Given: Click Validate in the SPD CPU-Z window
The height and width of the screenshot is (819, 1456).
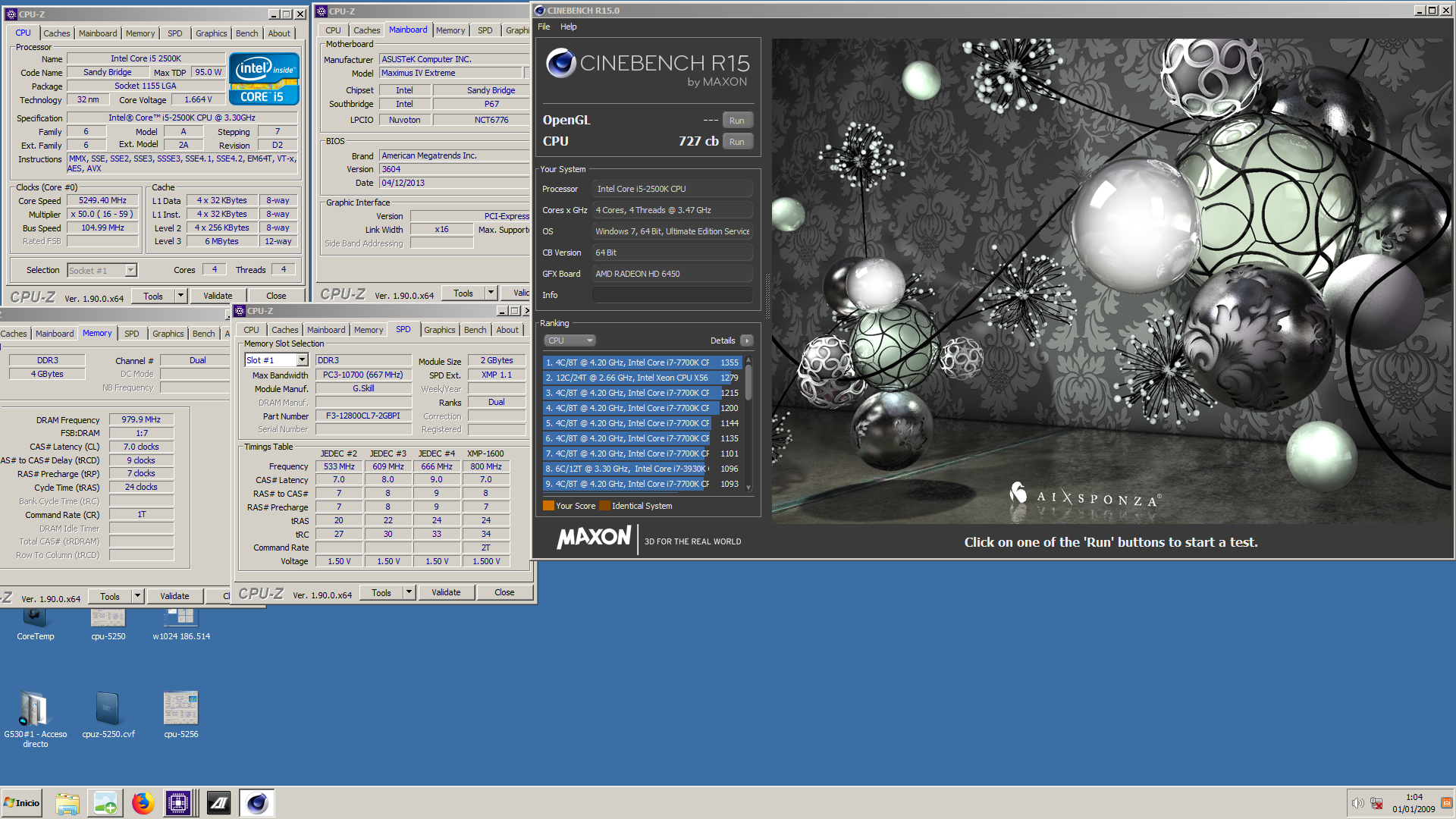Looking at the screenshot, I should point(446,592).
